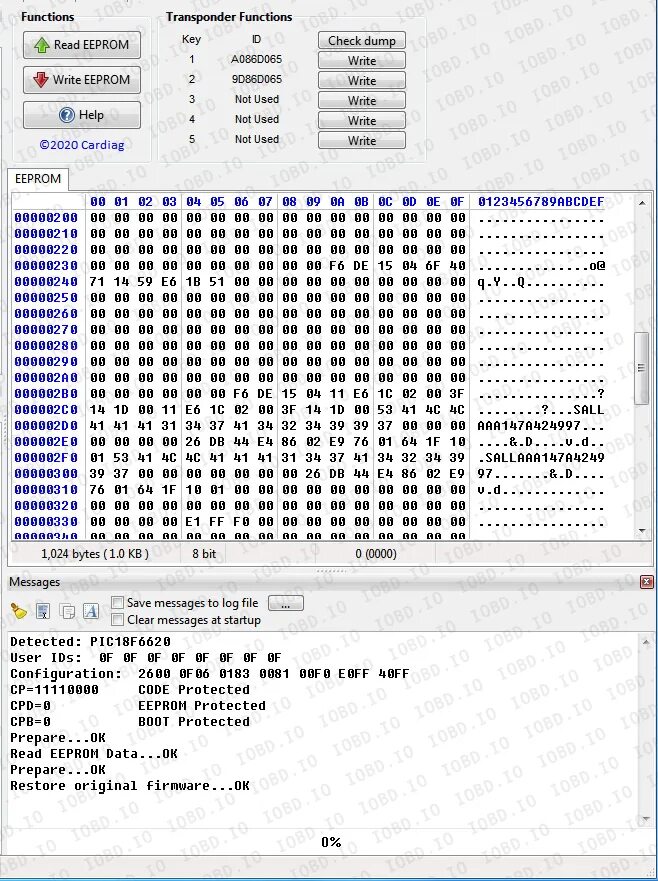Screen dimensions: 658x881
Task: Click address row 00000300
Action: point(46,474)
